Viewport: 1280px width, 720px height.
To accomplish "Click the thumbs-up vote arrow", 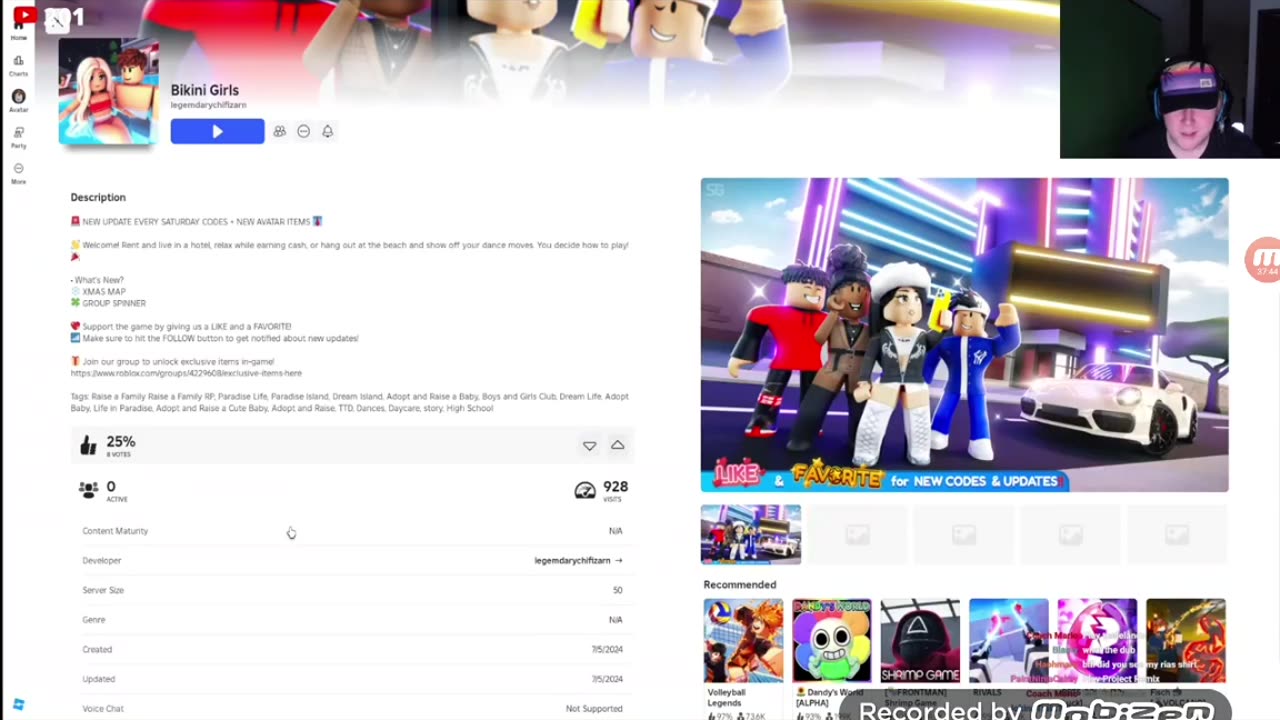I will 617,445.
